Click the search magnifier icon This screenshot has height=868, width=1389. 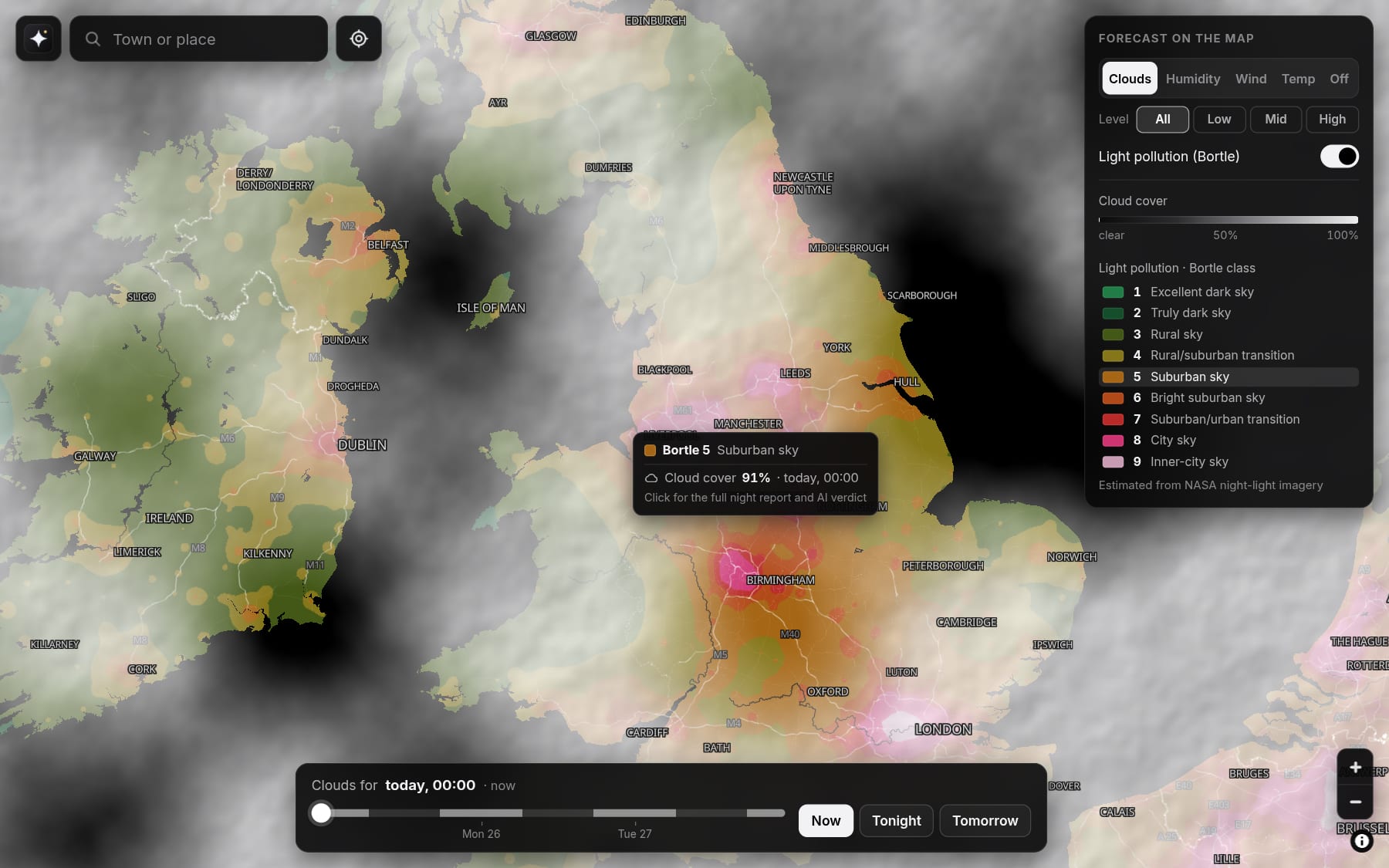[93, 39]
